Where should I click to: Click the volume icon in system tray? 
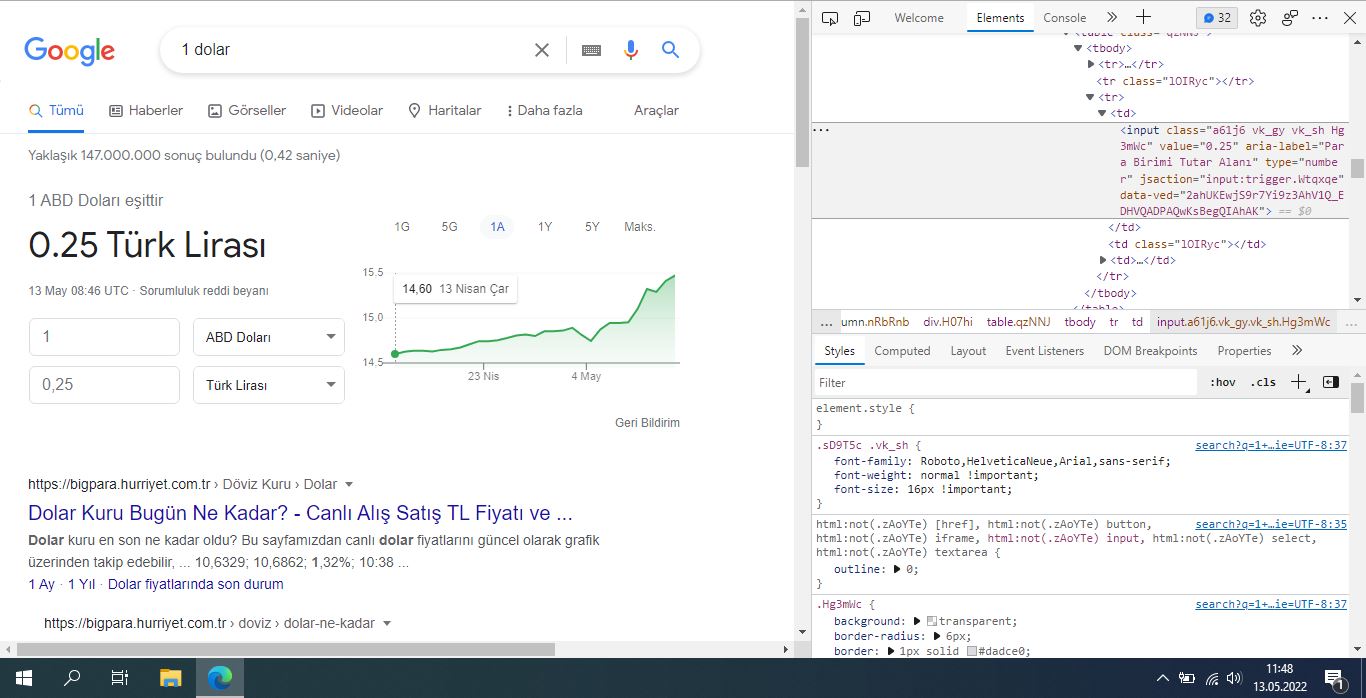[1235, 679]
